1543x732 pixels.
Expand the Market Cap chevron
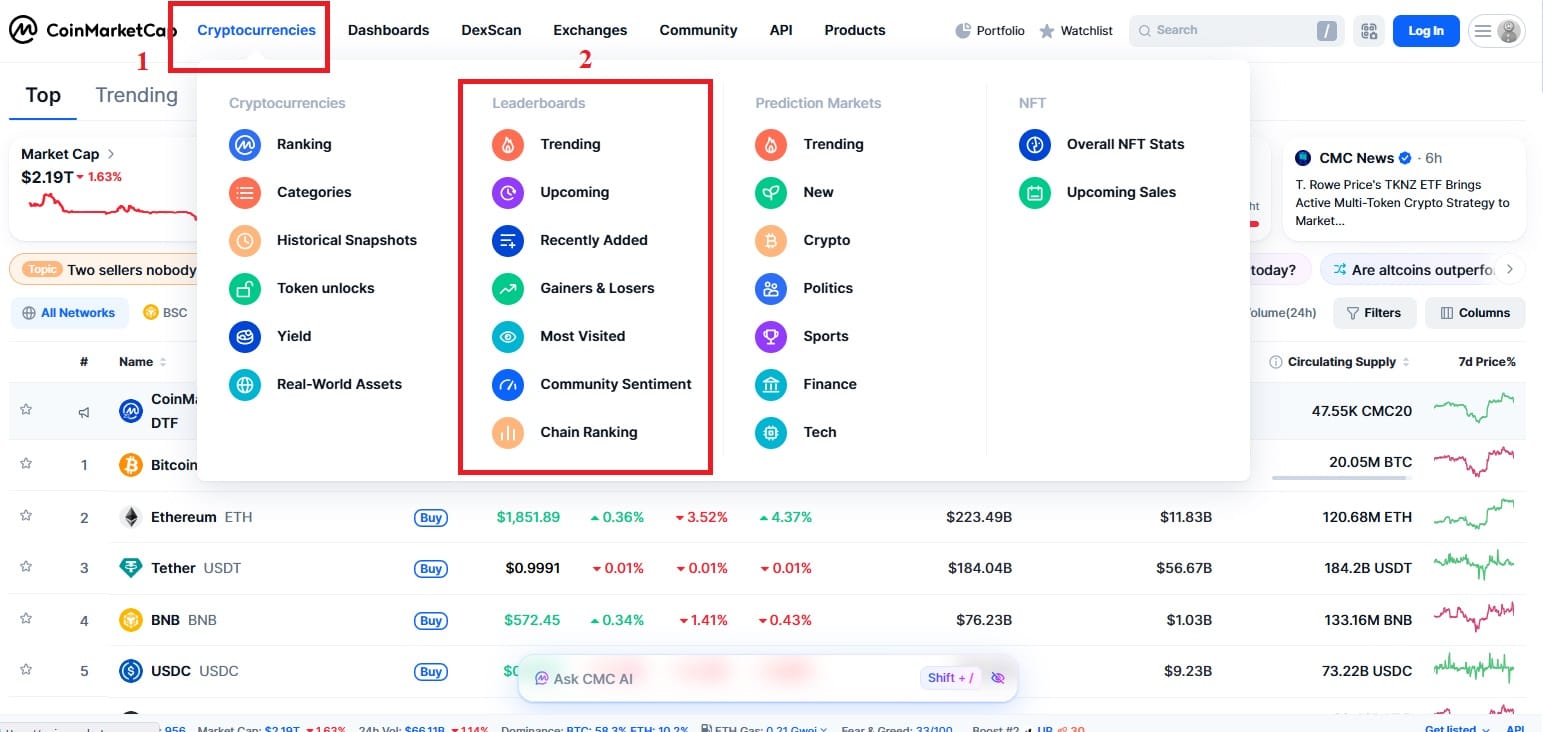[x=111, y=154]
